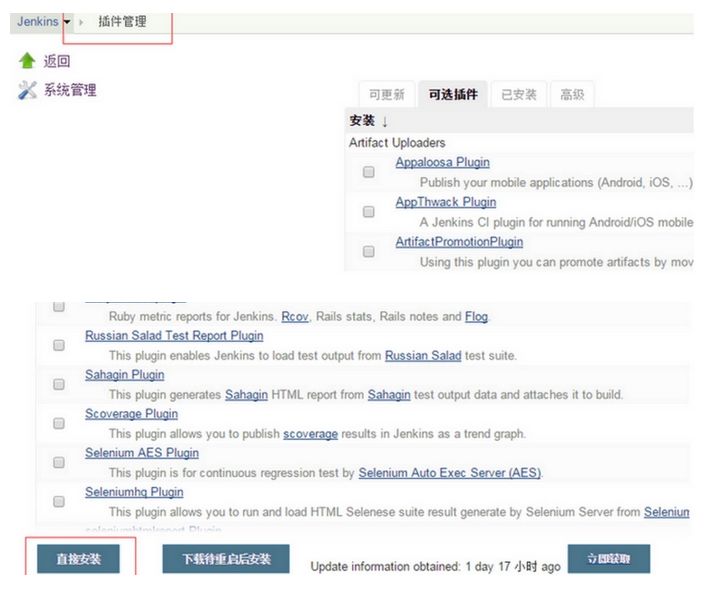This screenshot has height=589, width=709.
Task: Follow the truncated Selenium link at row end
Action: pos(666,512)
